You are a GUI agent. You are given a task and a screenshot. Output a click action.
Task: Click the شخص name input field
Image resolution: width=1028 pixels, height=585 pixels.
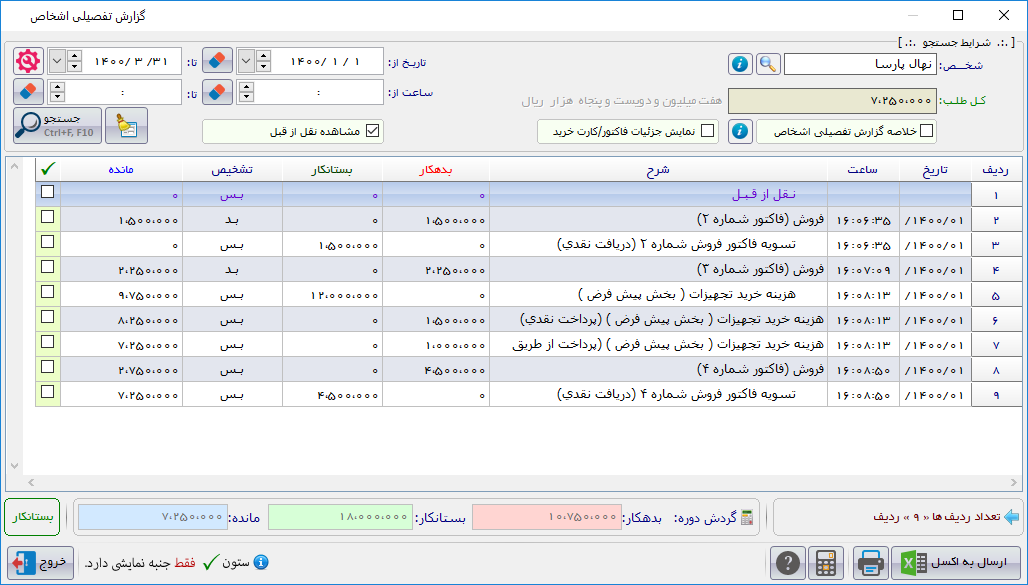pyautogui.click(x=860, y=64)
